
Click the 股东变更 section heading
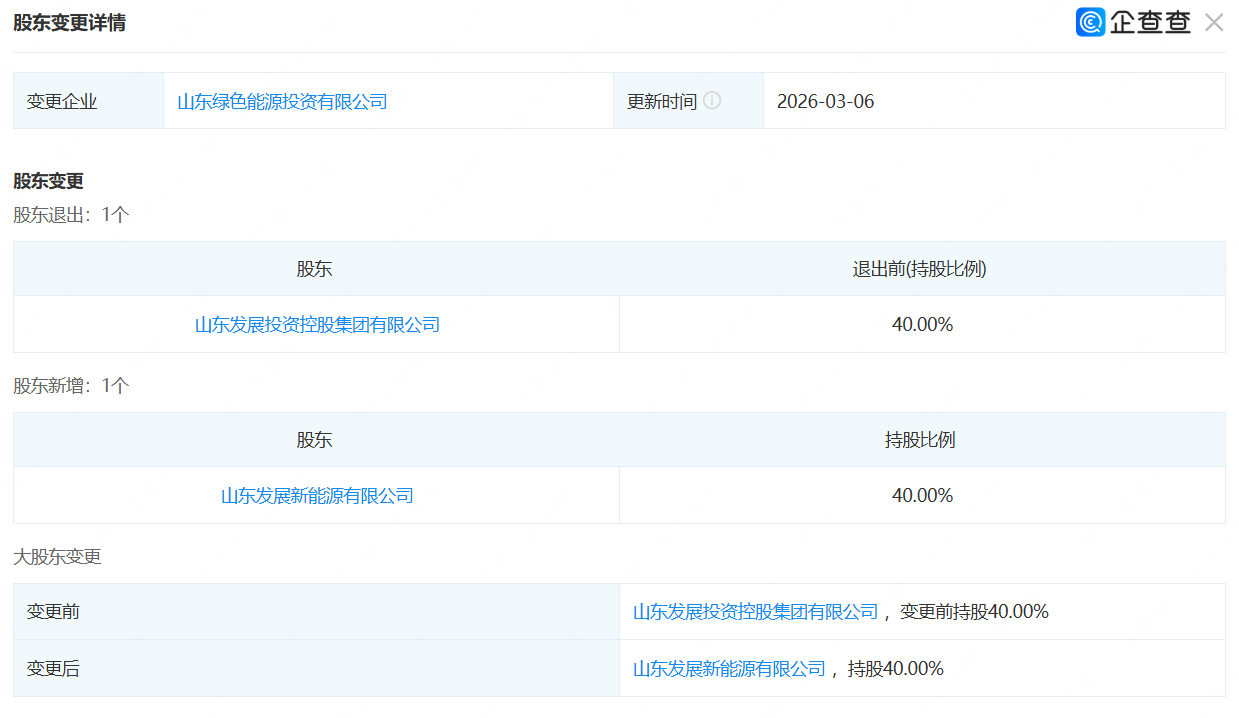48,181
